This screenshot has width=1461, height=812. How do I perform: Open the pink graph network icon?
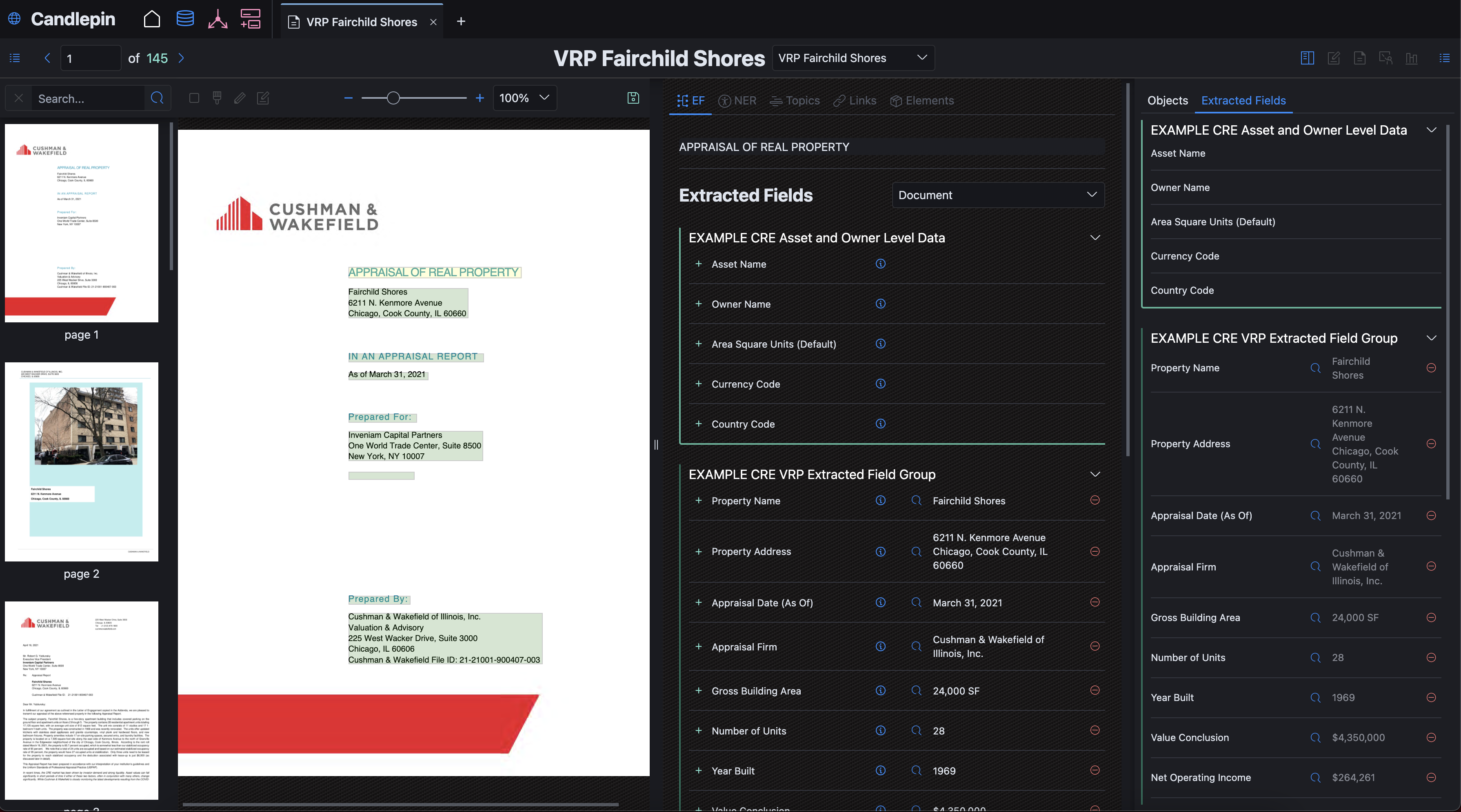218,20
